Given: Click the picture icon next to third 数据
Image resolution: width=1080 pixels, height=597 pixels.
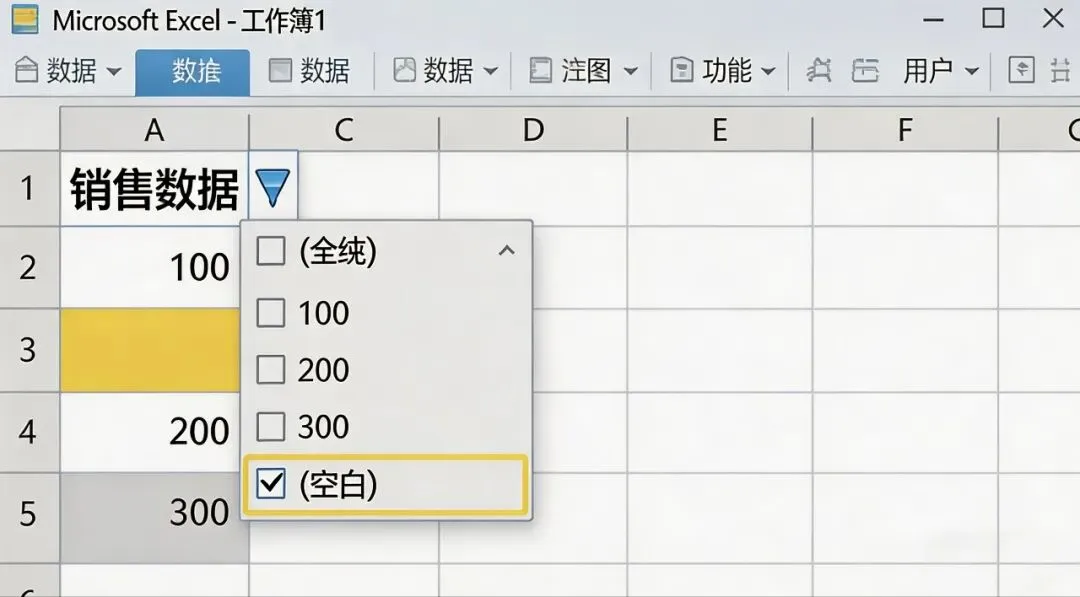Looking at the screenshot, I should (404, 70).
